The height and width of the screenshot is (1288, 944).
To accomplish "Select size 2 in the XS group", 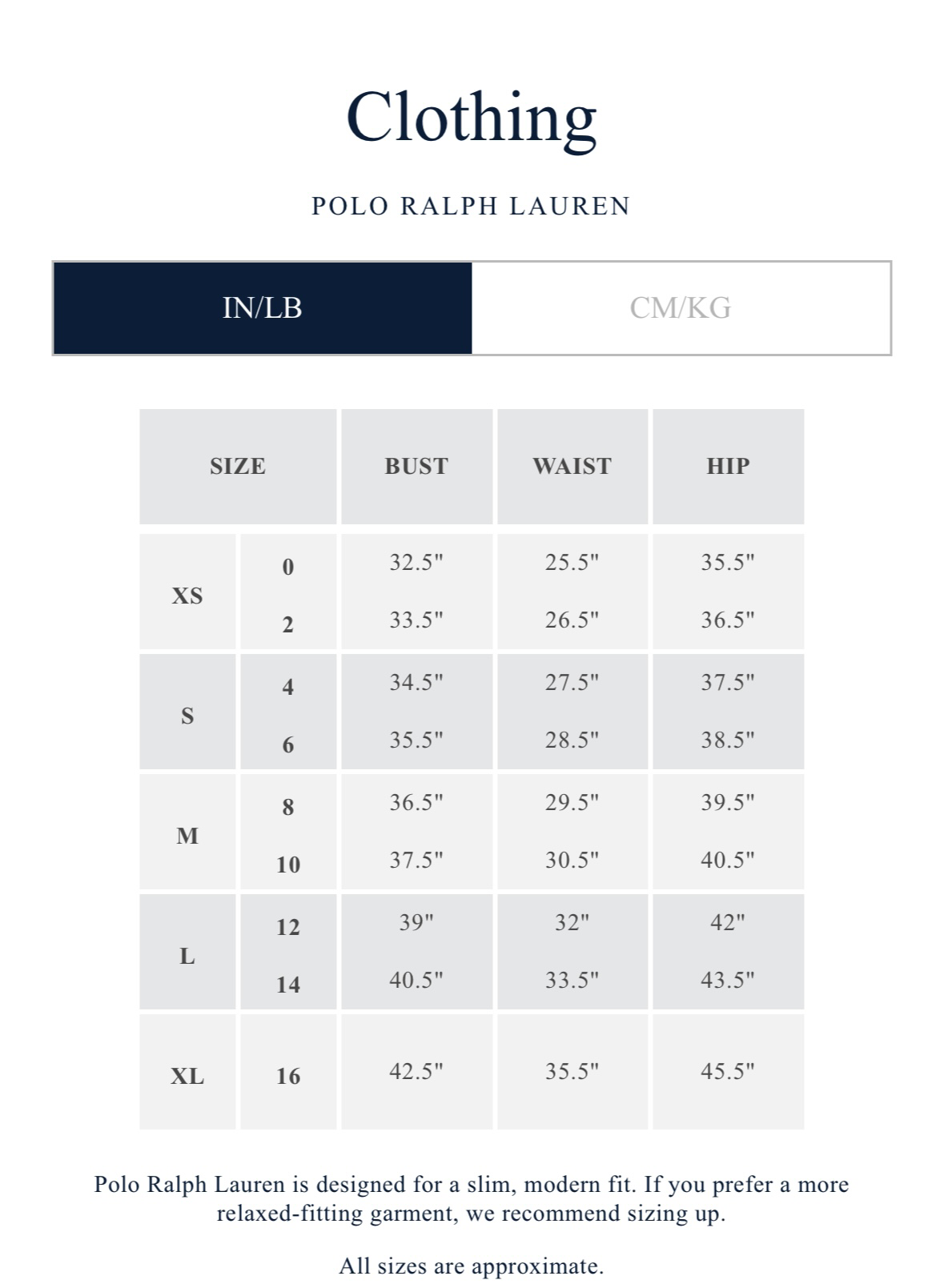I will point(291,623).
